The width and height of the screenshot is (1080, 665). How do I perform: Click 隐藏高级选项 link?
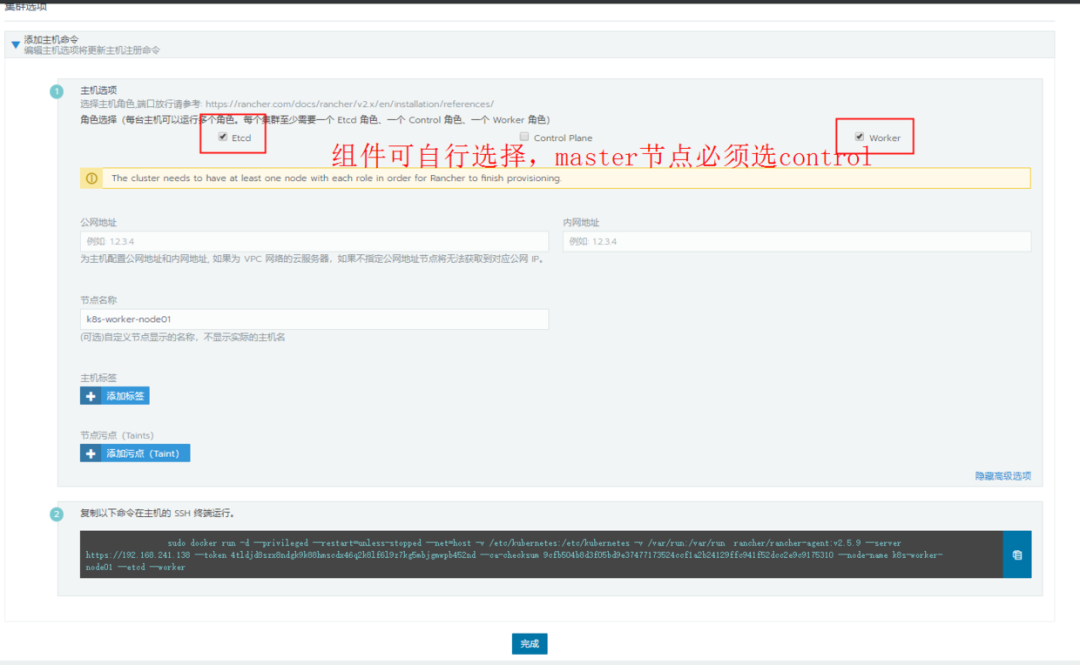[1003, 475]
